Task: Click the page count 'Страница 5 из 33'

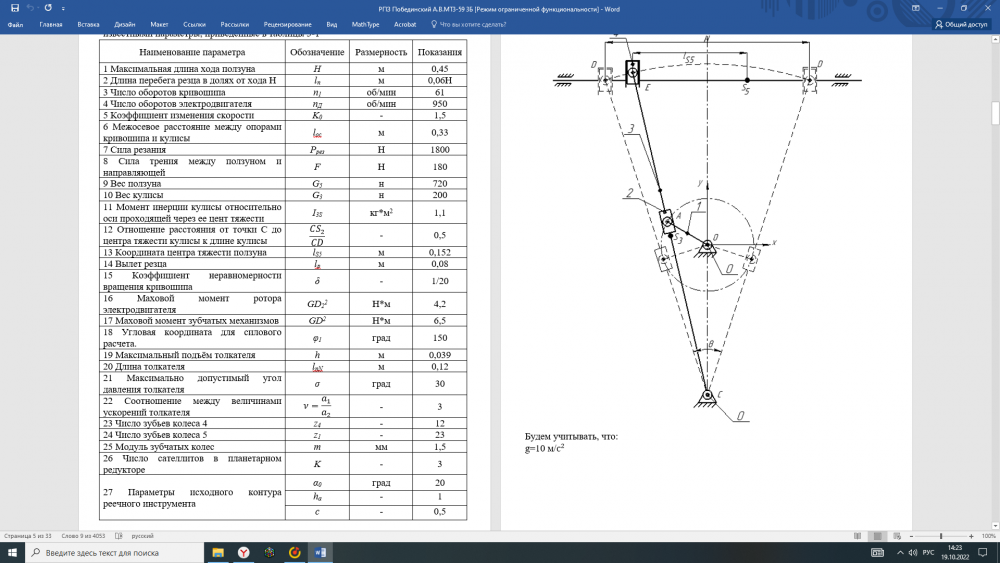Action: pyautogui.click(x=27, y=536)
